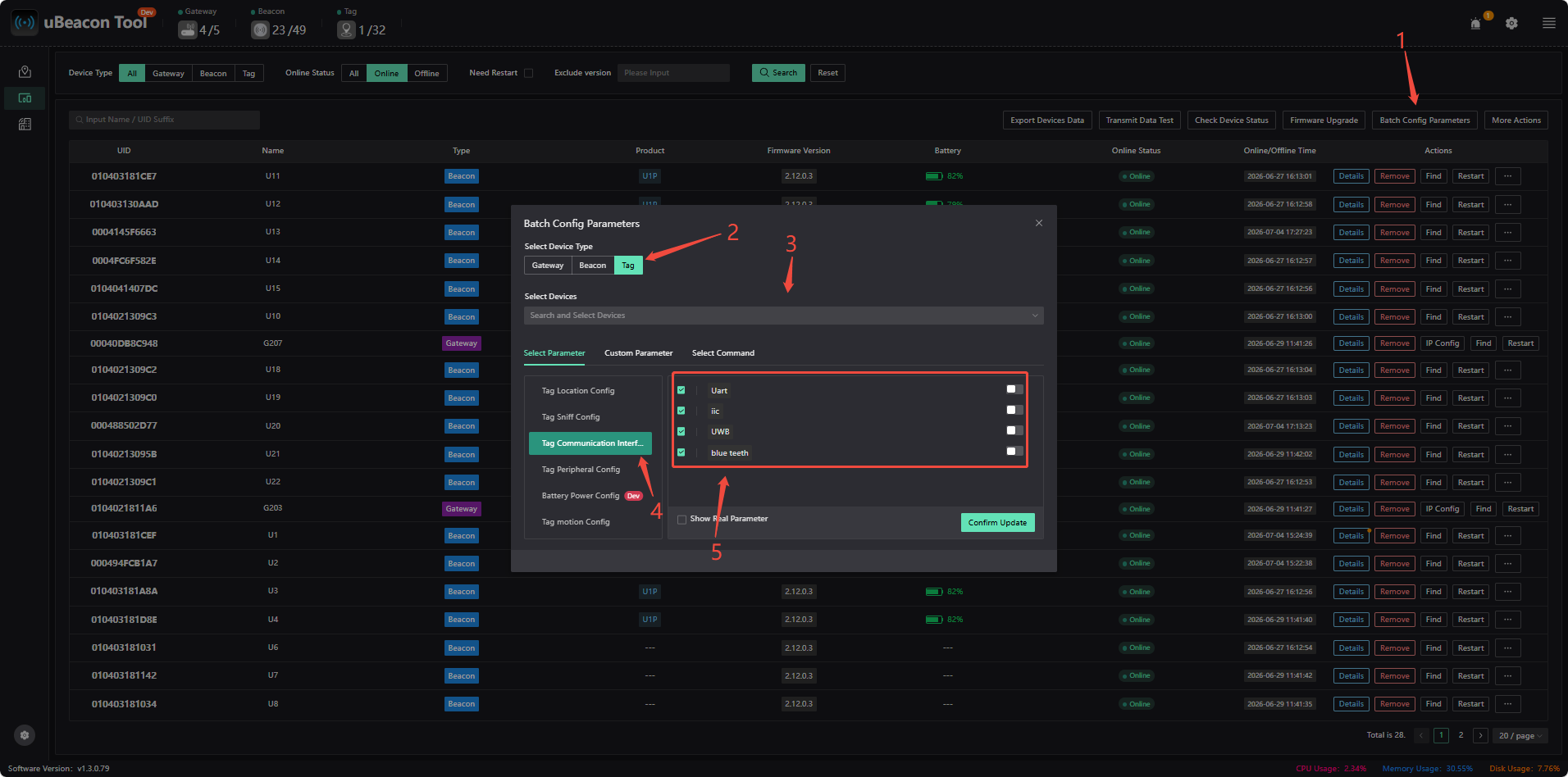Open settings gear in top bar
Screen dimensions: 1568x777
click(x=1511, y=24)
